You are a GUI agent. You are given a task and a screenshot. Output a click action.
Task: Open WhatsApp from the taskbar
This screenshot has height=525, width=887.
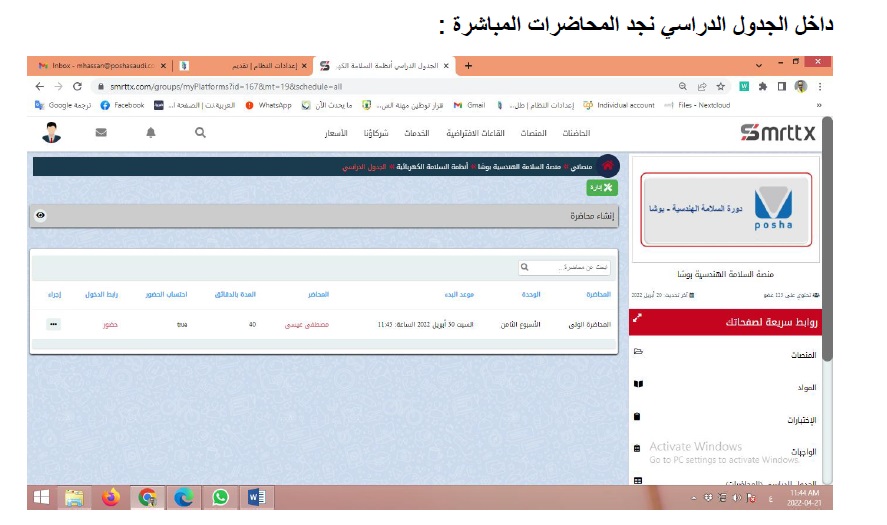(x=220, y=497)
